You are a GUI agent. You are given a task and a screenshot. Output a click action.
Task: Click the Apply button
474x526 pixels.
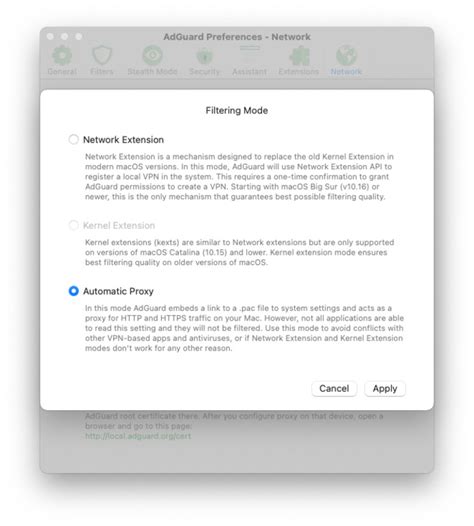click(385, 388)
